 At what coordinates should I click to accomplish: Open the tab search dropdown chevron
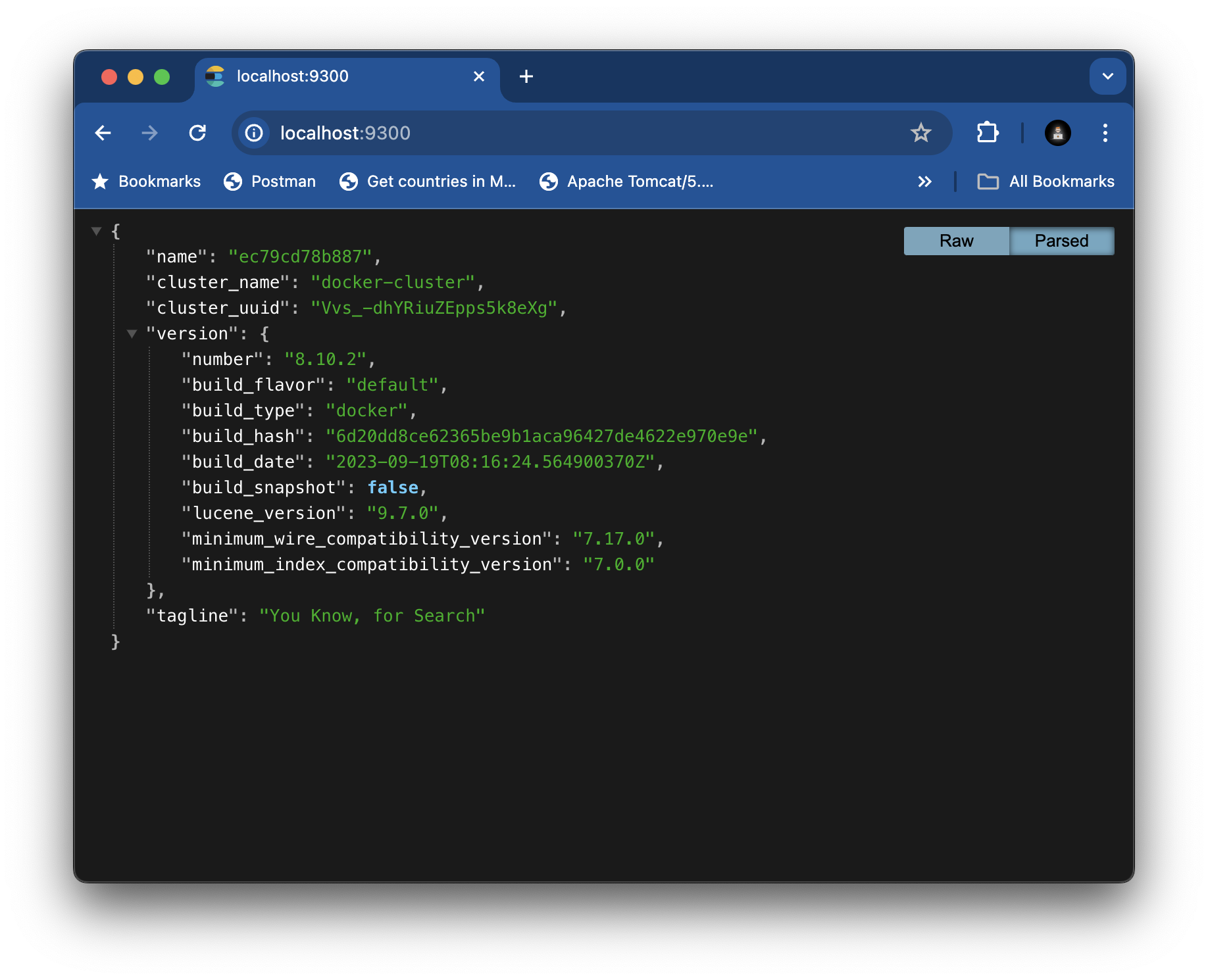tap(1107, 76)
